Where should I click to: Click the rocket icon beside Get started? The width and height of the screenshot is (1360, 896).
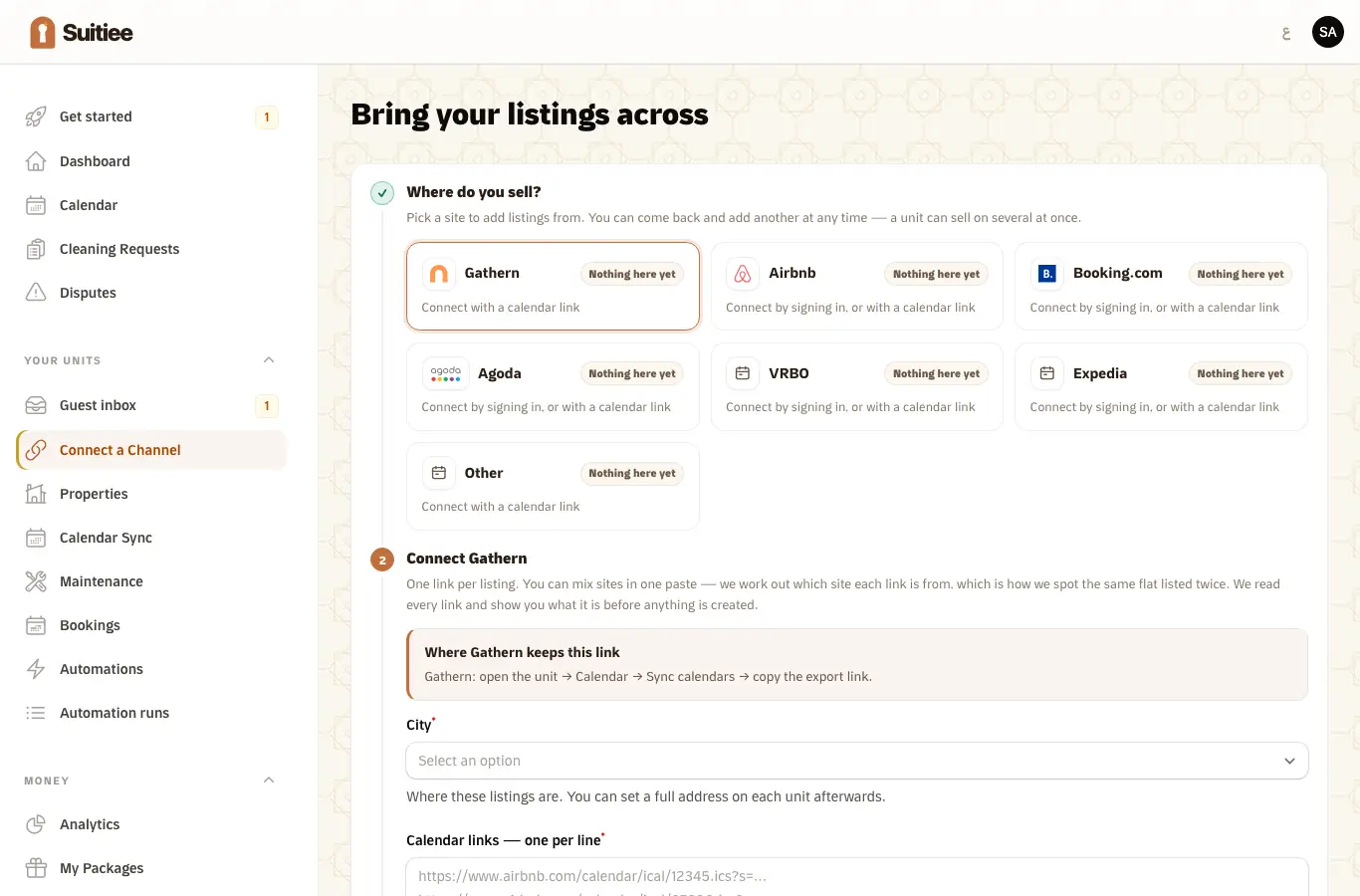click(36, 116)
